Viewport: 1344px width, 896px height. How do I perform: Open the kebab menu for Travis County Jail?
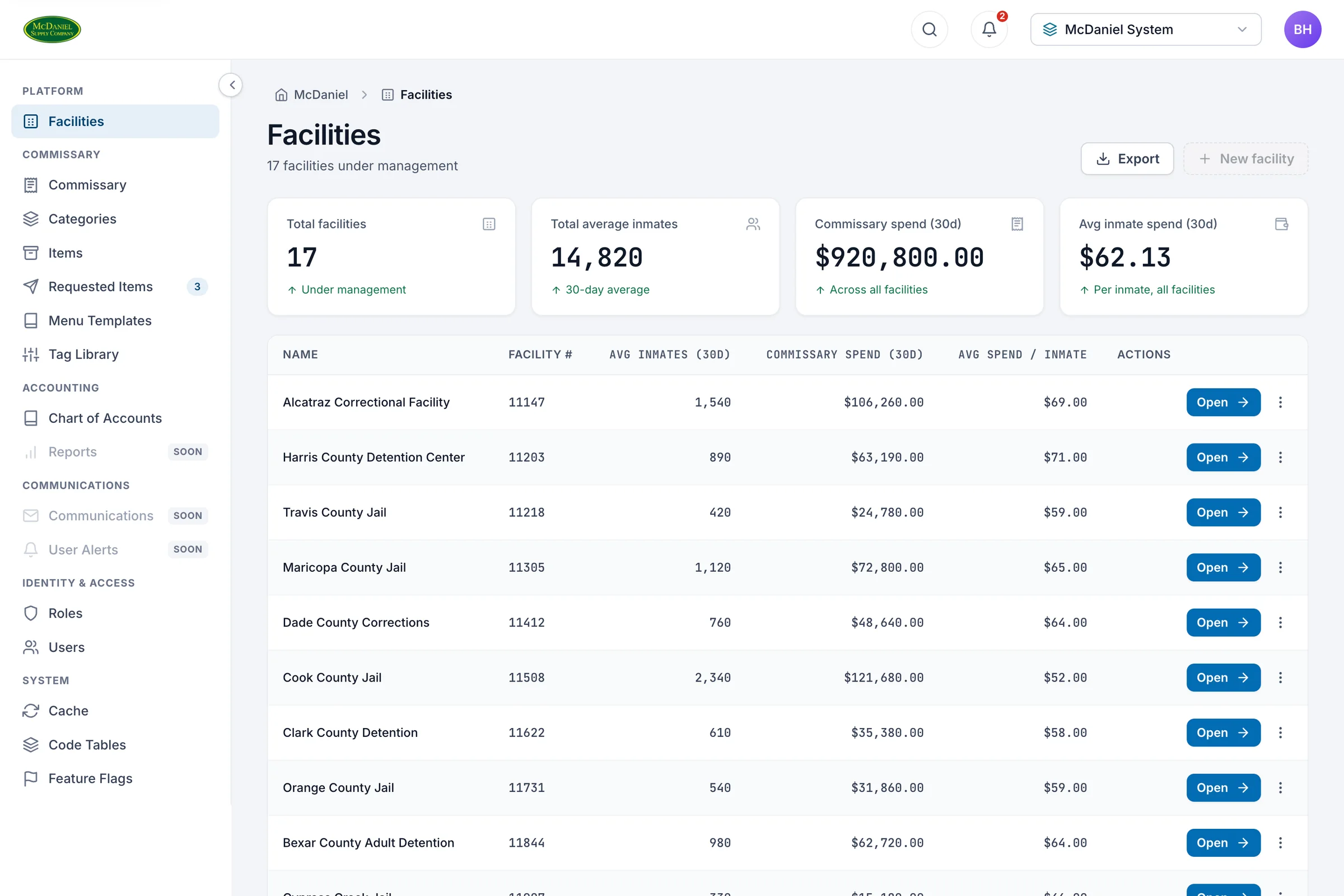(x=1280, y=512)
